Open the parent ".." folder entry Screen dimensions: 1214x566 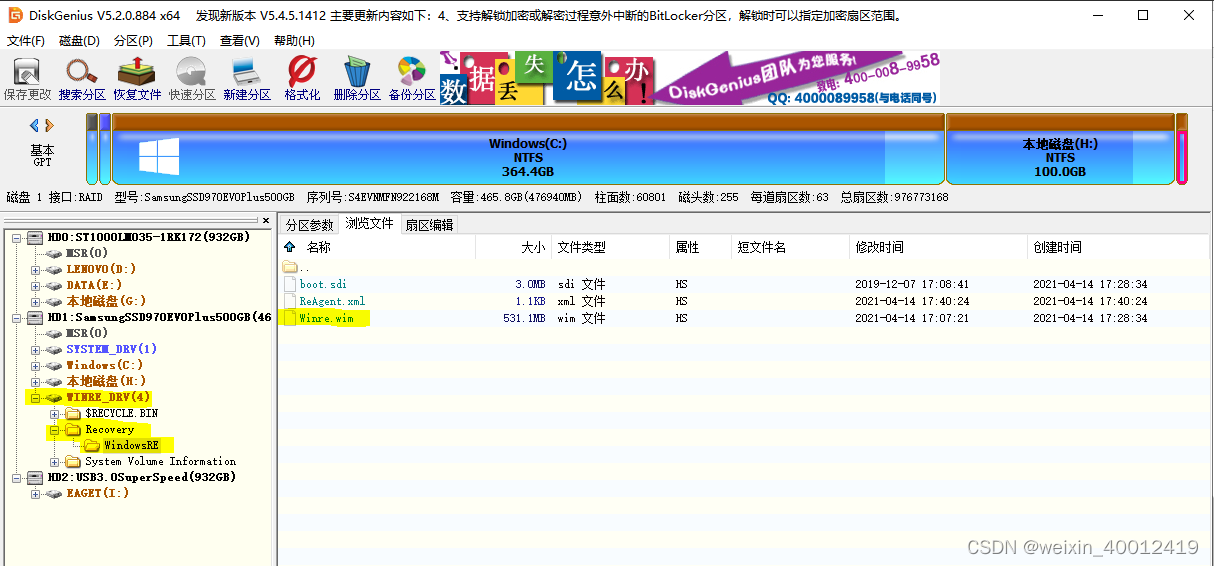290,267
